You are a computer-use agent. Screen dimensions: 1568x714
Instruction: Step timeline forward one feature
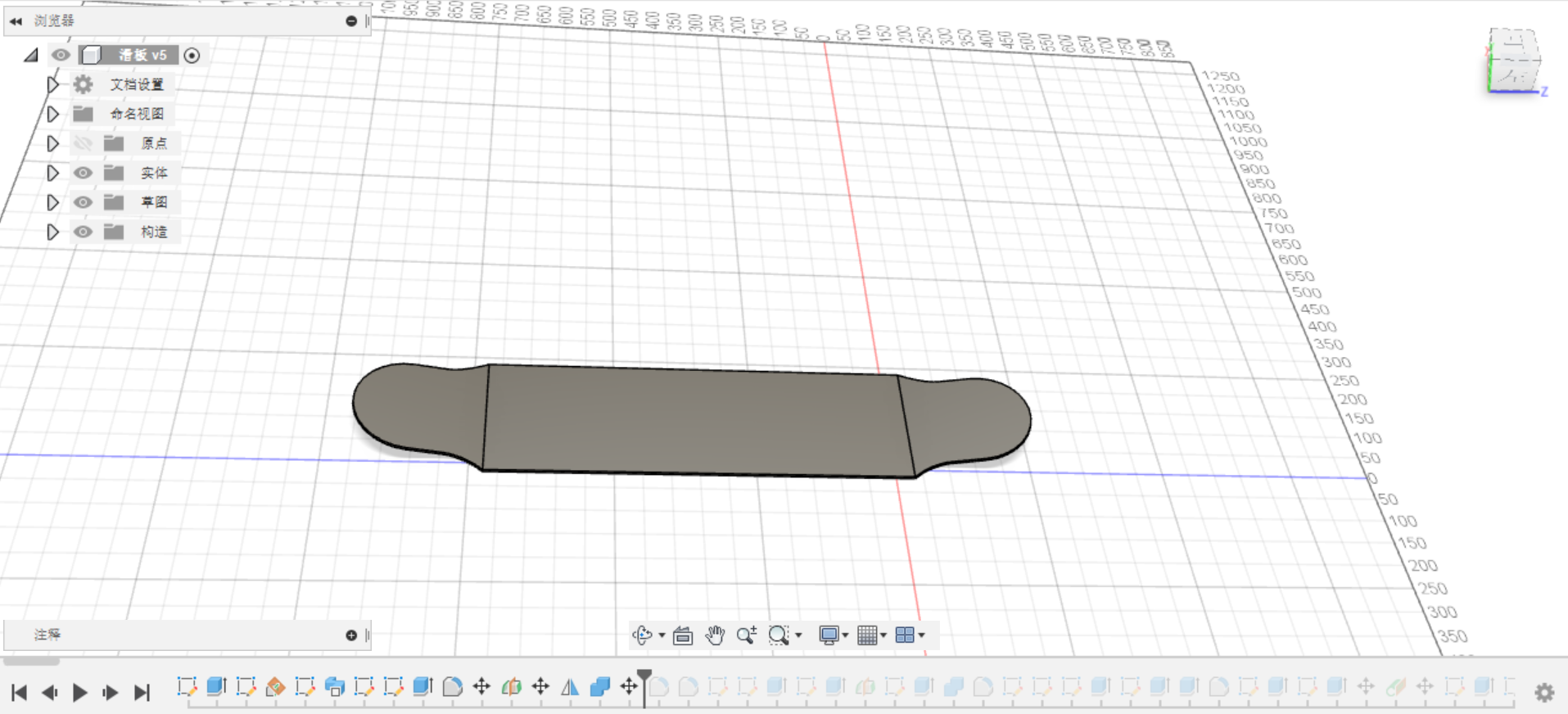[110, 693]
